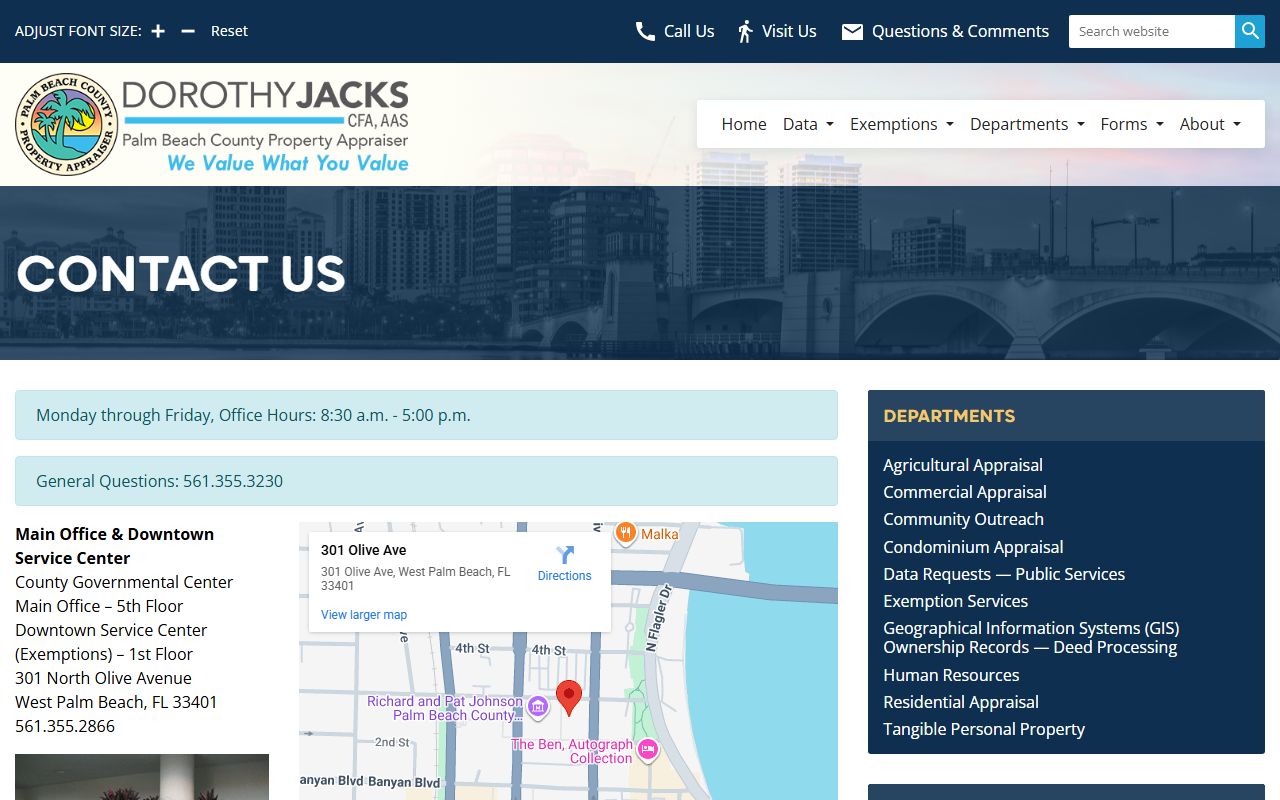The image size is (1280, 800).
Task: Open the Visit Us link
Action: [x=777, y=31]
